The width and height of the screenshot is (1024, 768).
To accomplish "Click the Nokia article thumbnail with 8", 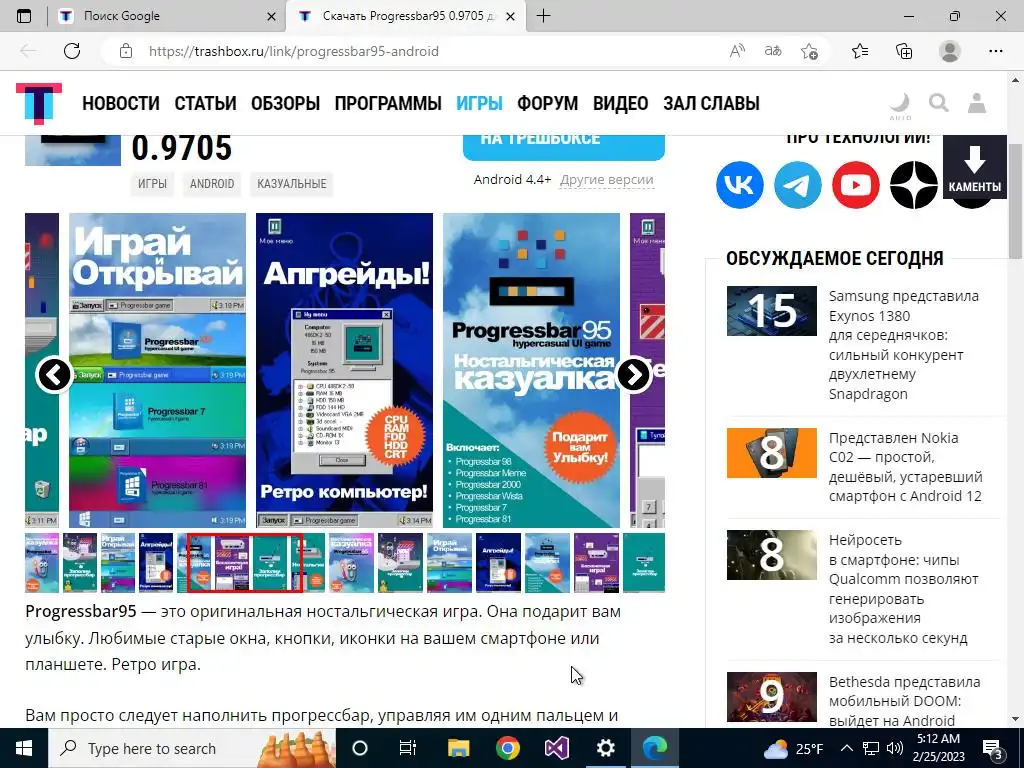I will pyautogui.click(x=771, y=453).
